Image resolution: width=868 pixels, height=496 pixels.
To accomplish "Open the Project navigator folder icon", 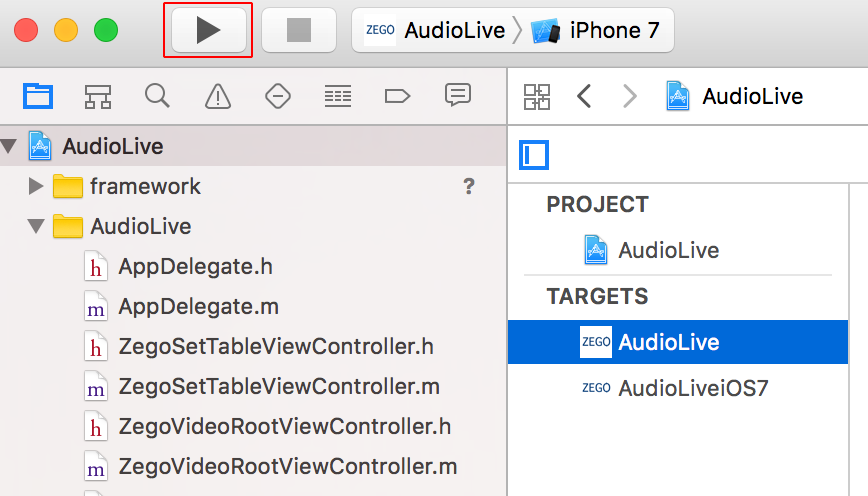I will [38, 96].
